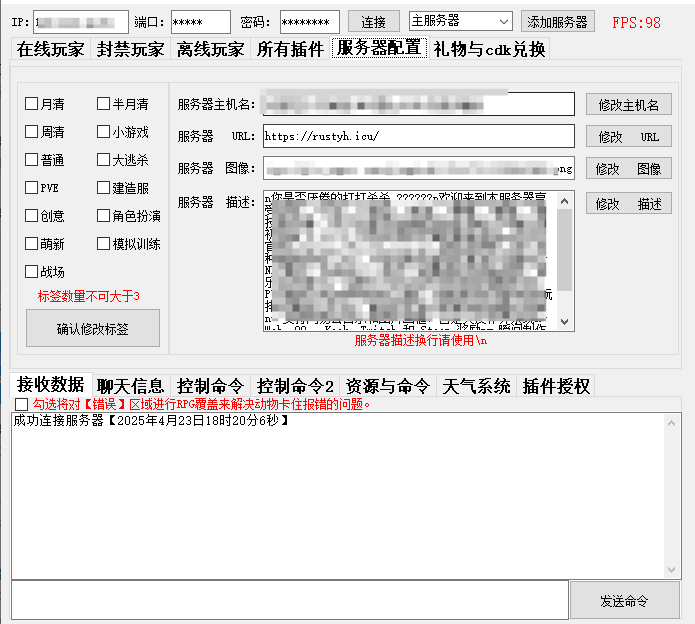Click the 修改 图像 button

coord(629,168)
